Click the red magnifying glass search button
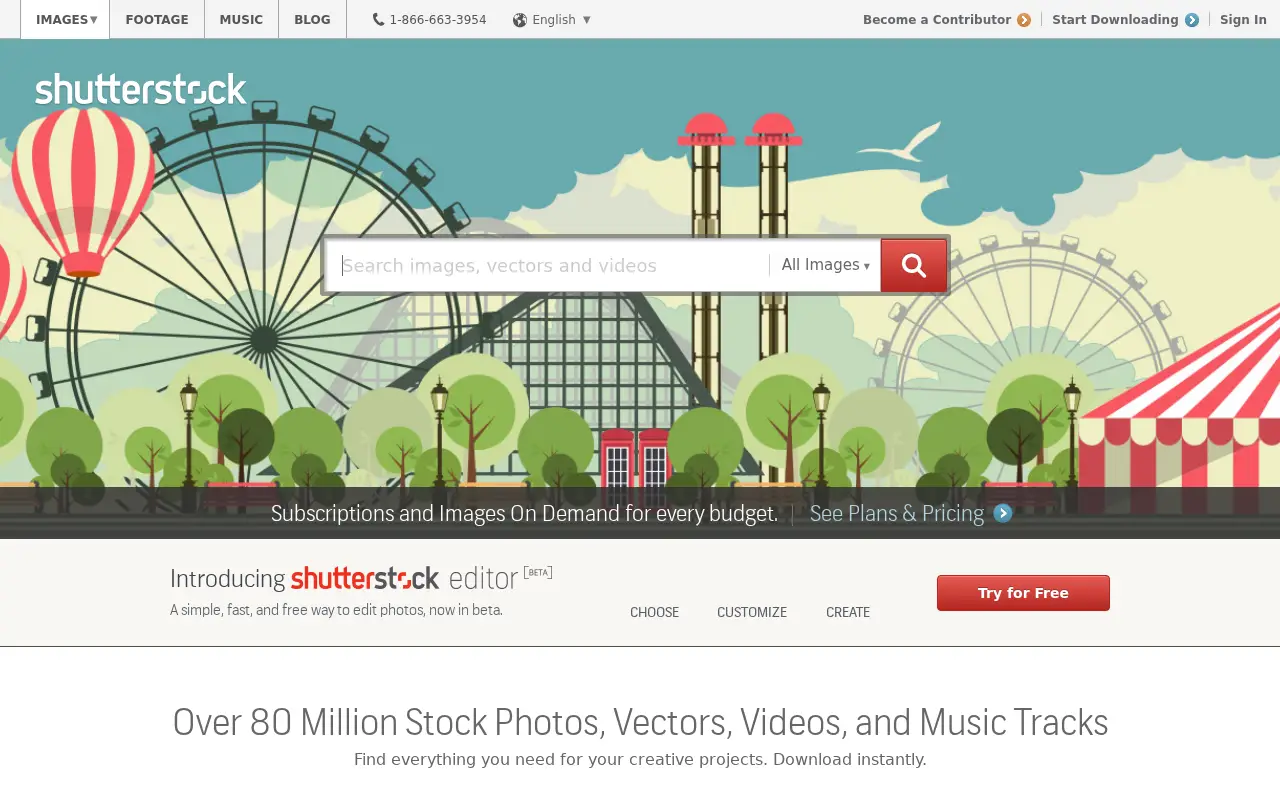The image size is (1280, 800). point(913,265)
